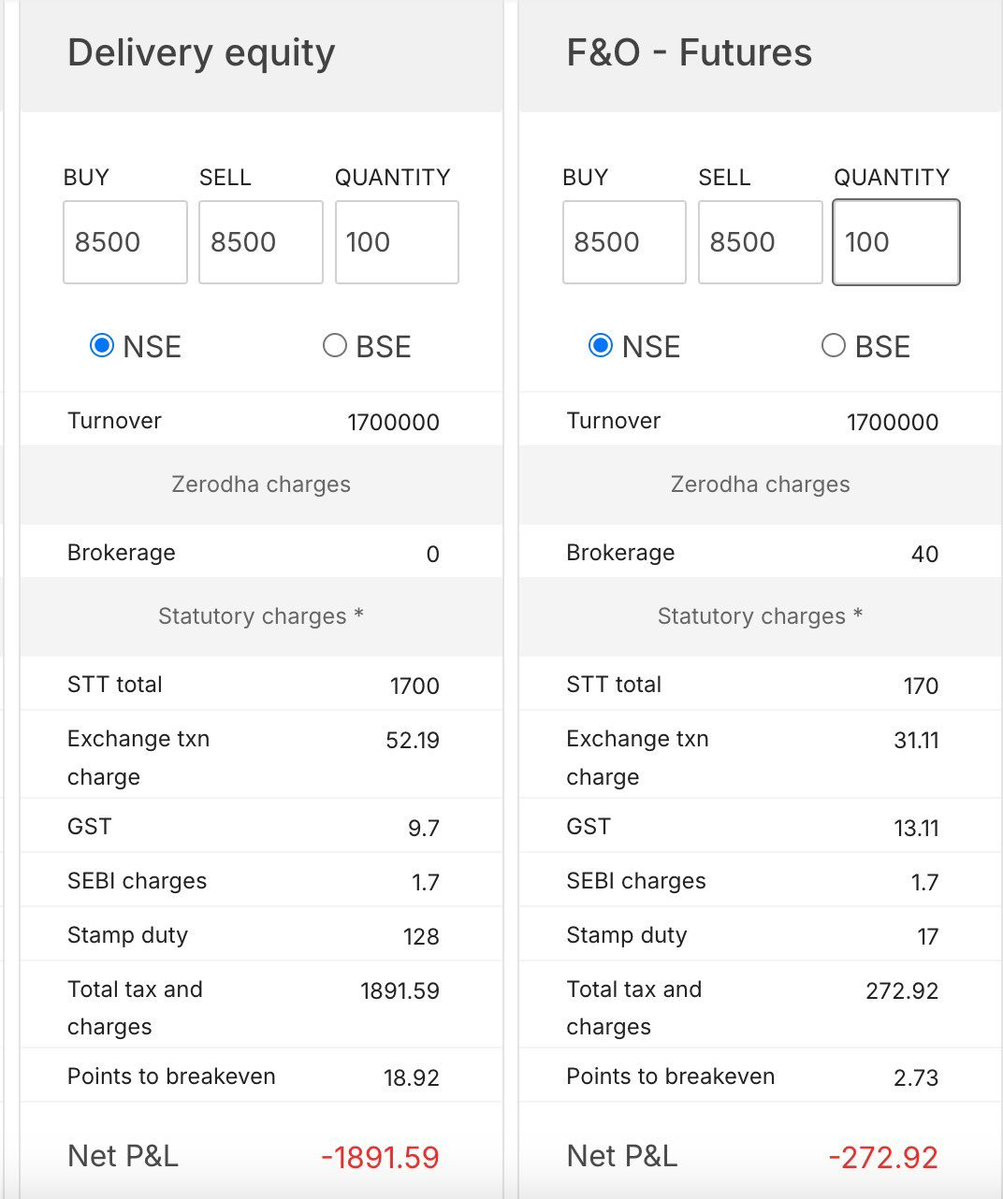The image size is (1003, 1199).
Task: Click the SELL price field under F&O - Futures
Action: pos(759,242)
